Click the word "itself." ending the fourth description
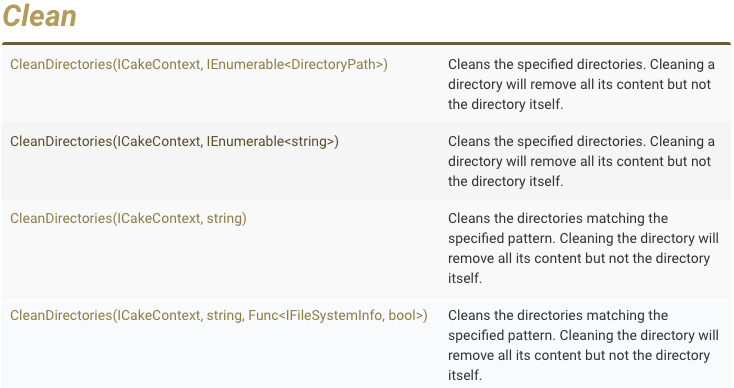The width and height of the screenshot is (734, 388). coord(465,375)
